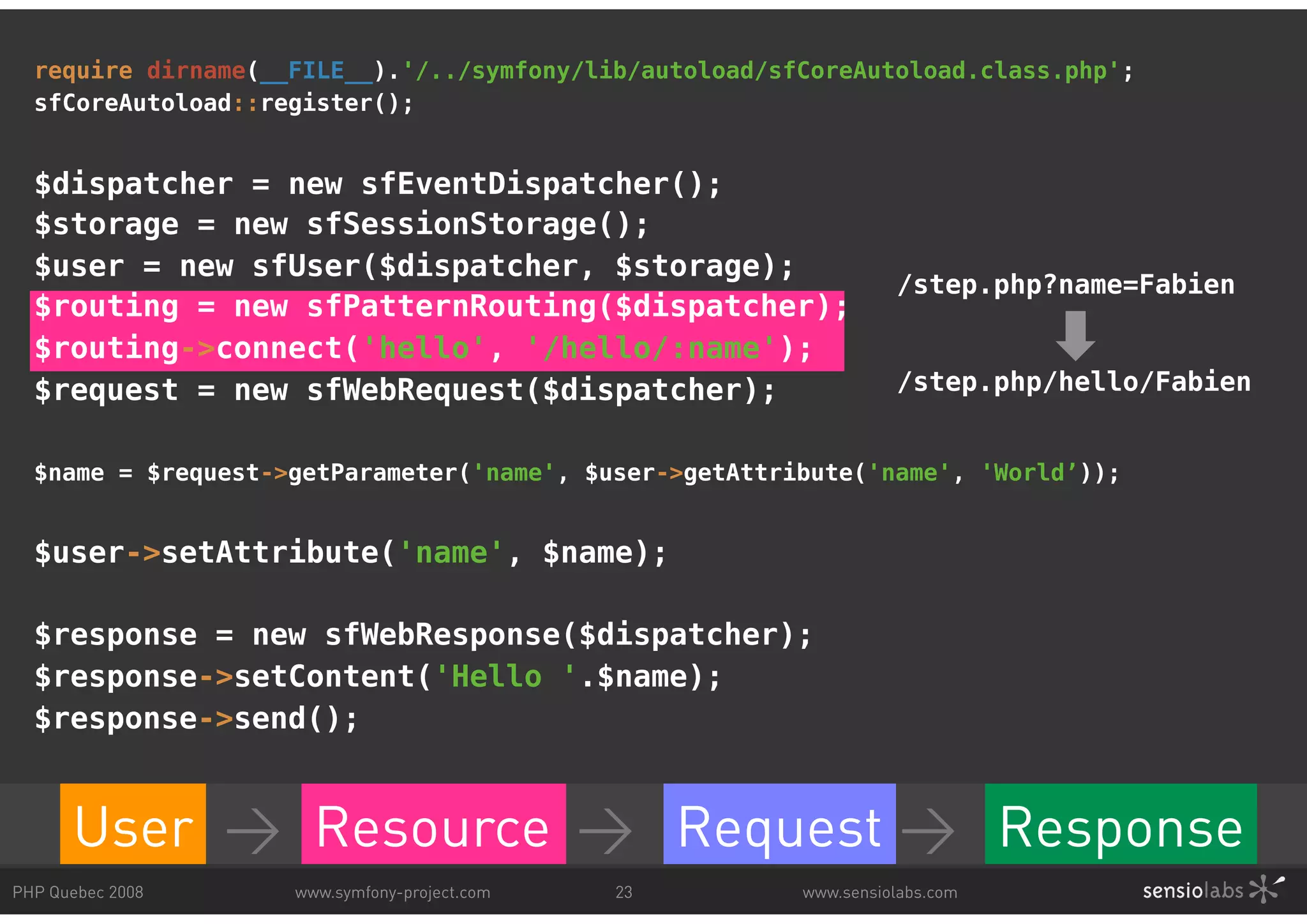The height and width of the screenshot is (924, 1307).
Task: Click the $response->send() code line
Action: pos(197,719)
